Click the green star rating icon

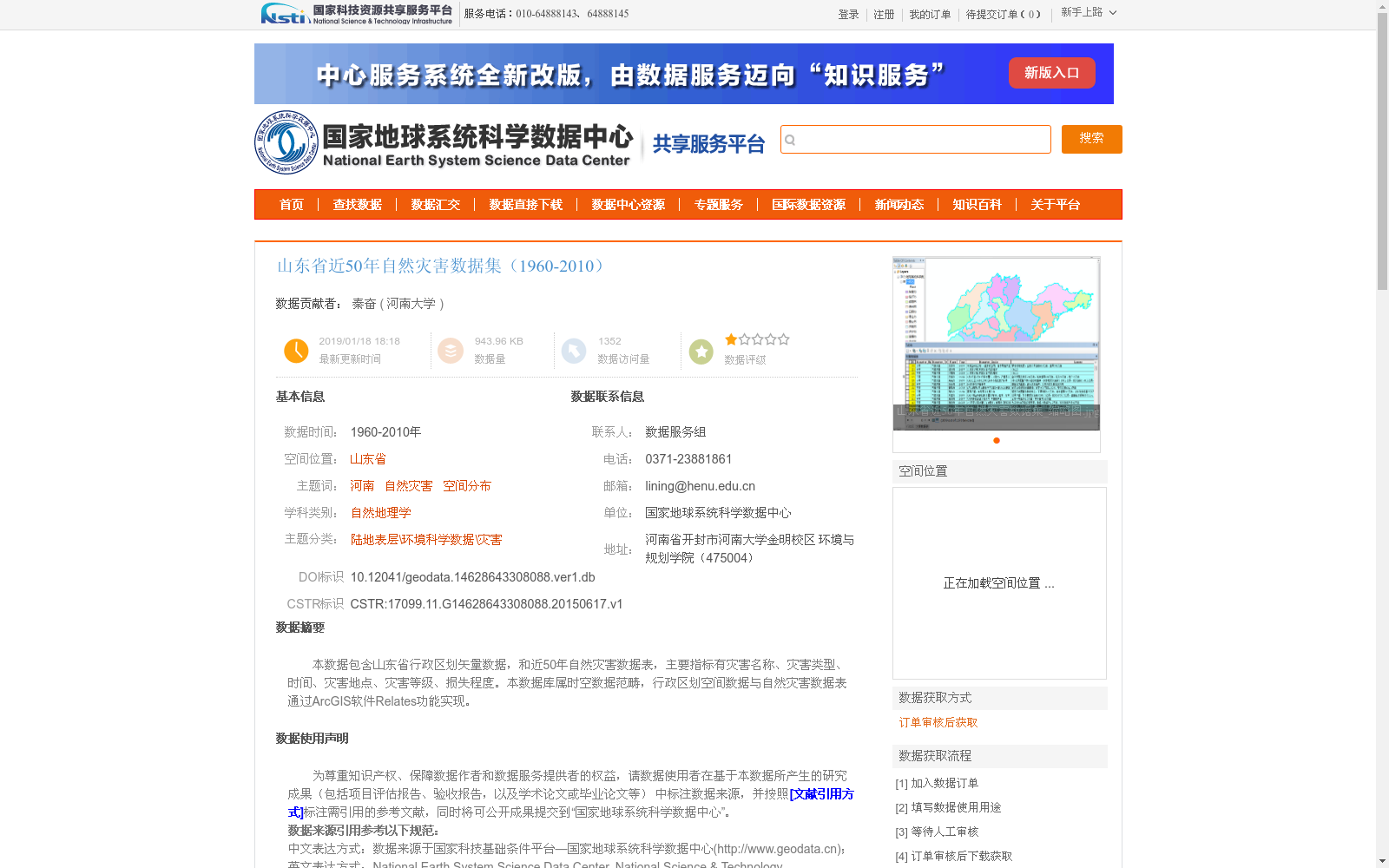click(x=701, y=352)
